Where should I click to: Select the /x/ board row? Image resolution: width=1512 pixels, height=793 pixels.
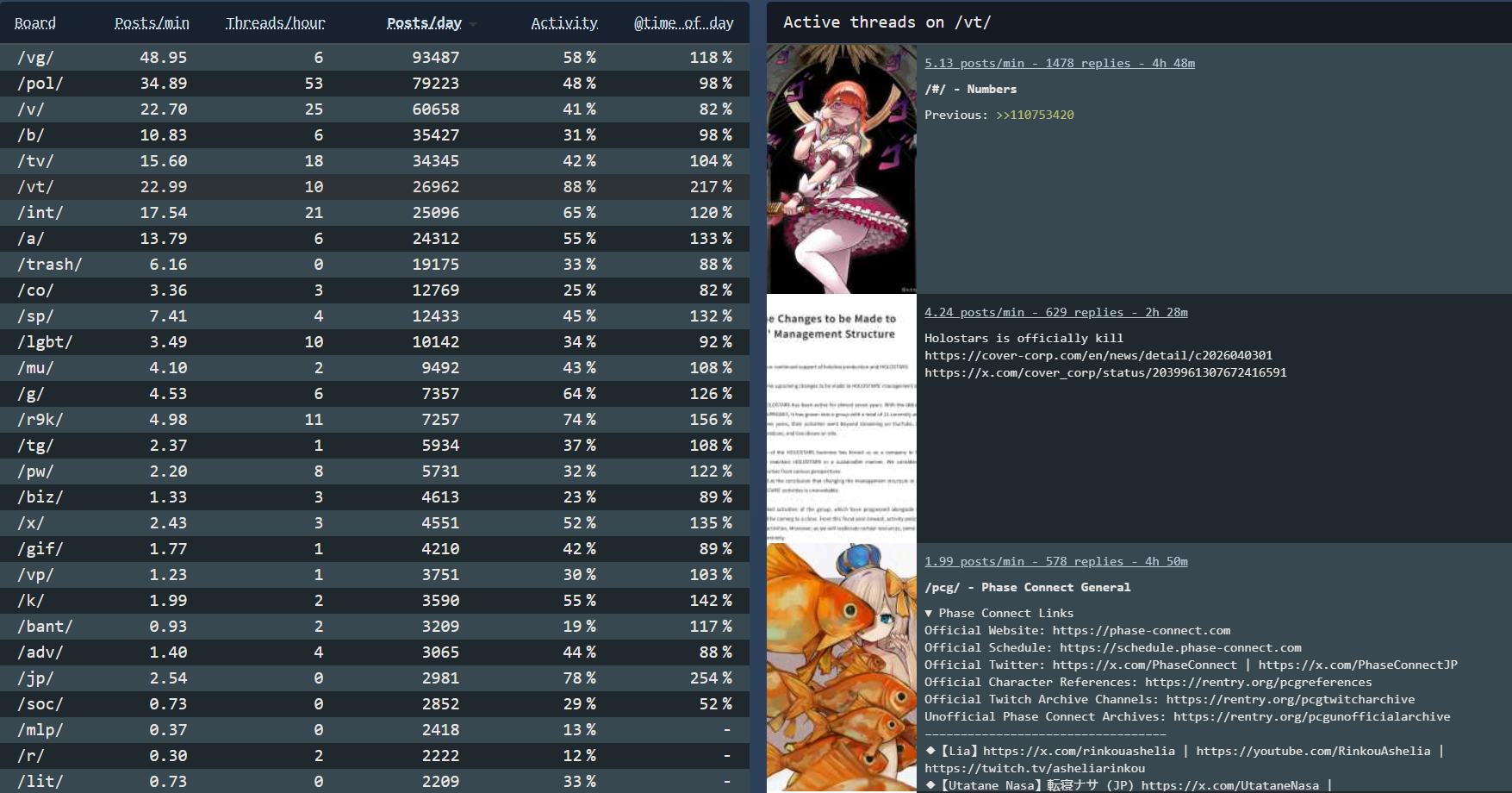[375, 523]
